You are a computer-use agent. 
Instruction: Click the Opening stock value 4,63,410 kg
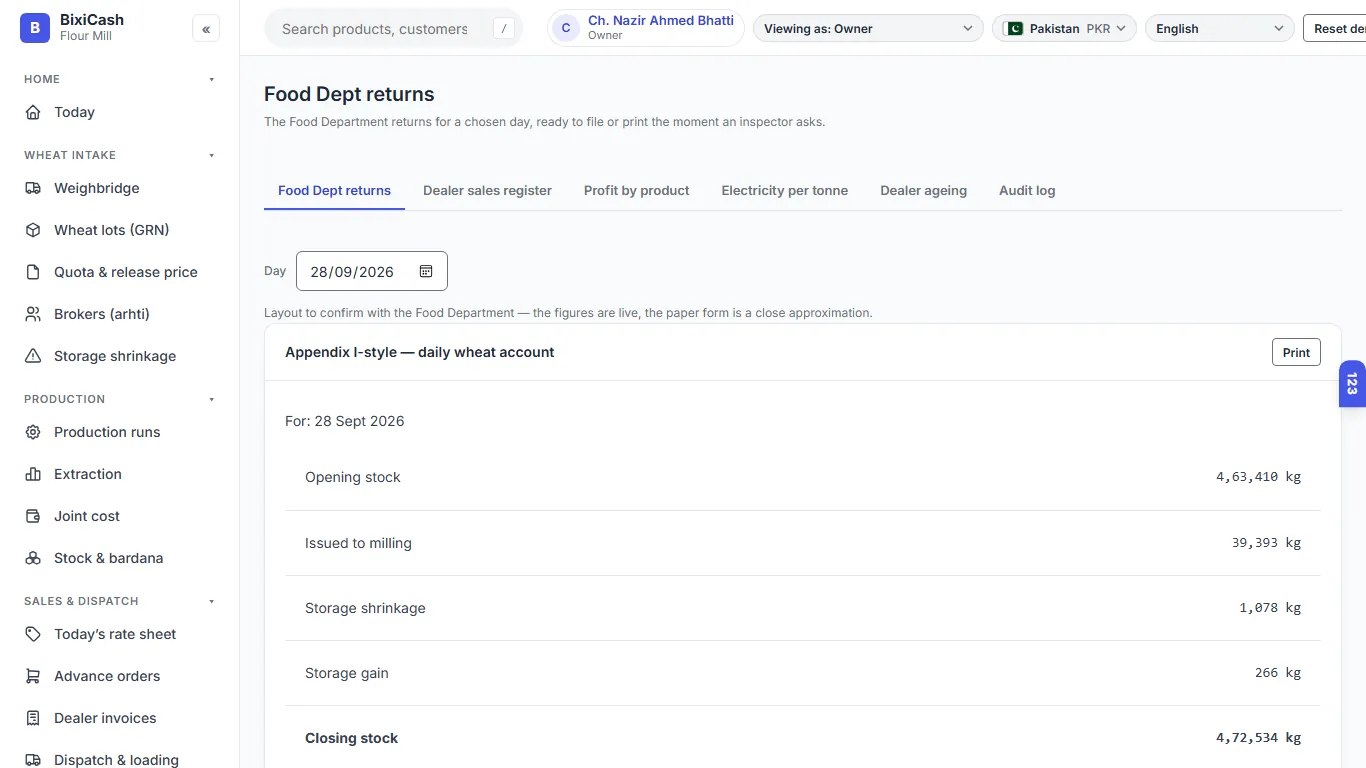pyautogui.click(x=1258, y=477)
